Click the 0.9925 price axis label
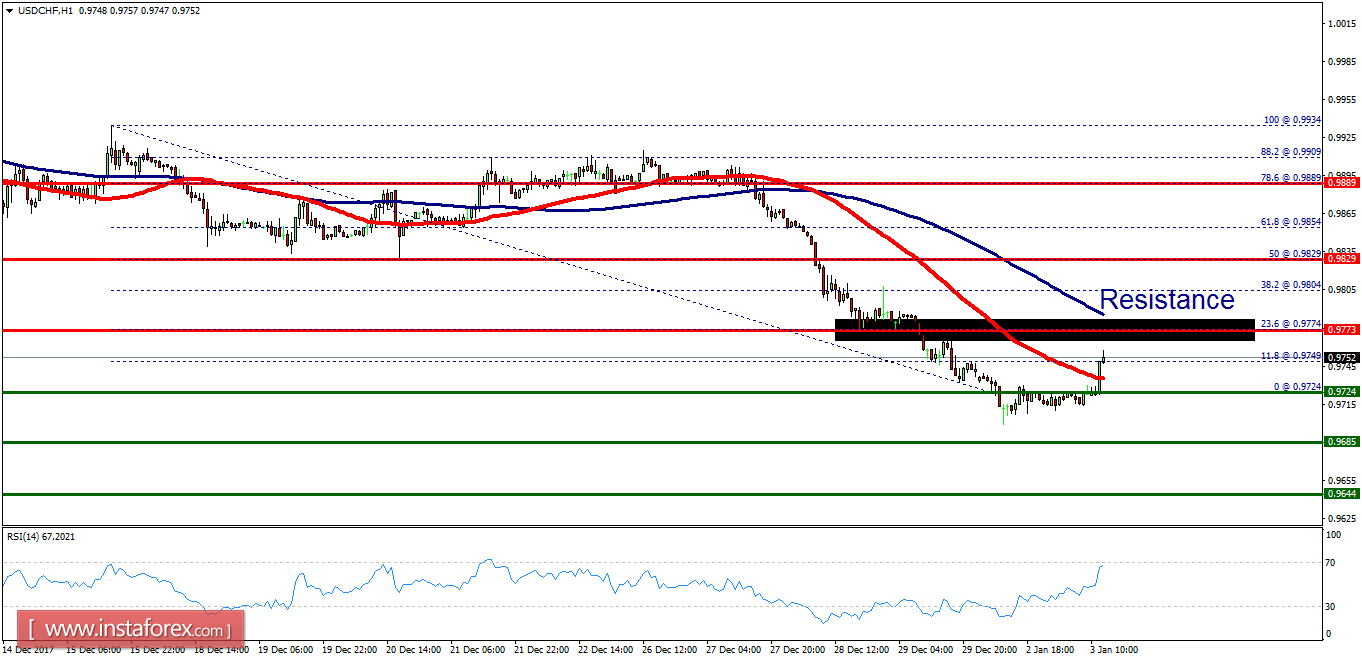The width and height of the screenshot is (1362, 661). [1340, 137]
